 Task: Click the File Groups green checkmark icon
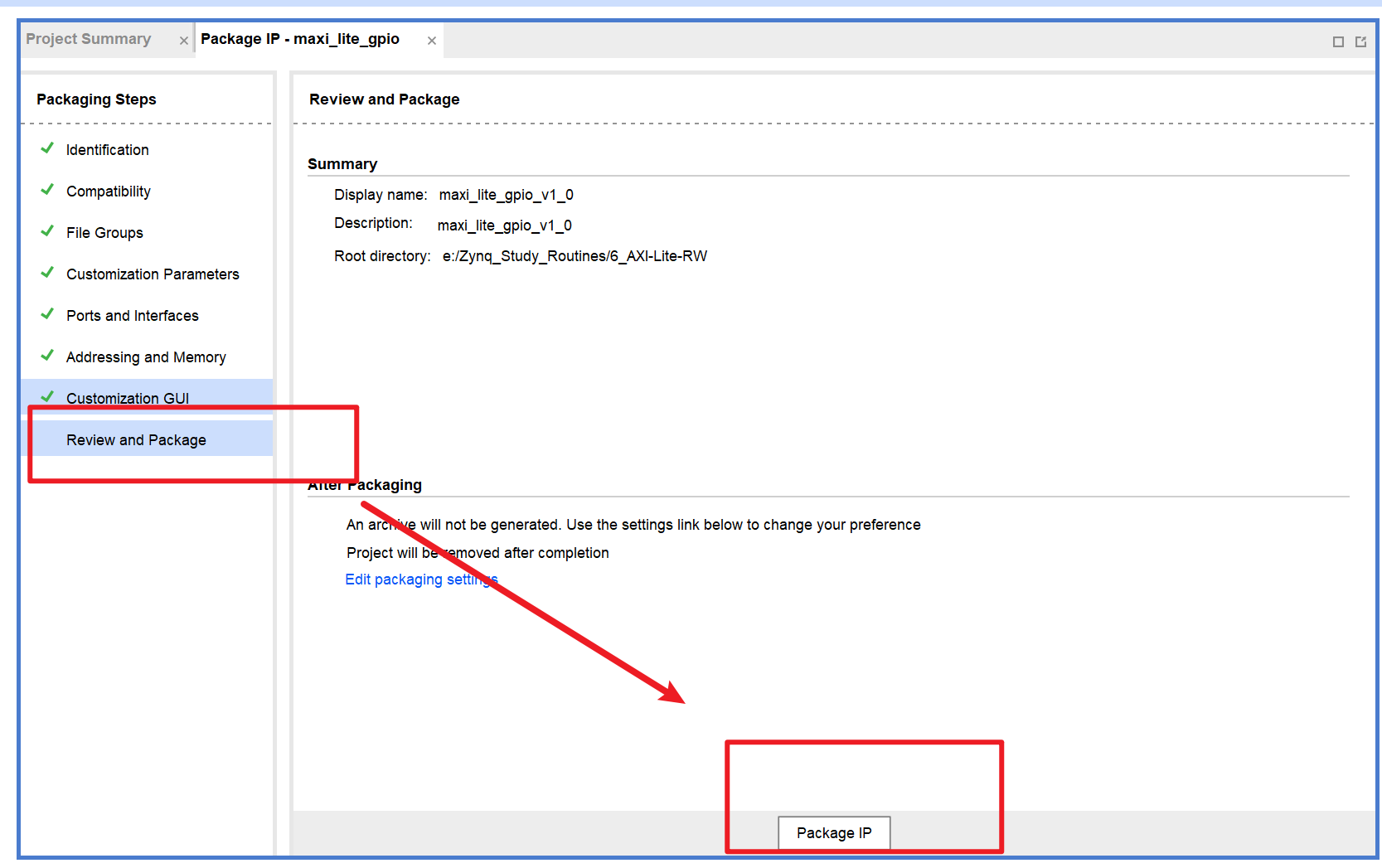[x=47, y=231]
